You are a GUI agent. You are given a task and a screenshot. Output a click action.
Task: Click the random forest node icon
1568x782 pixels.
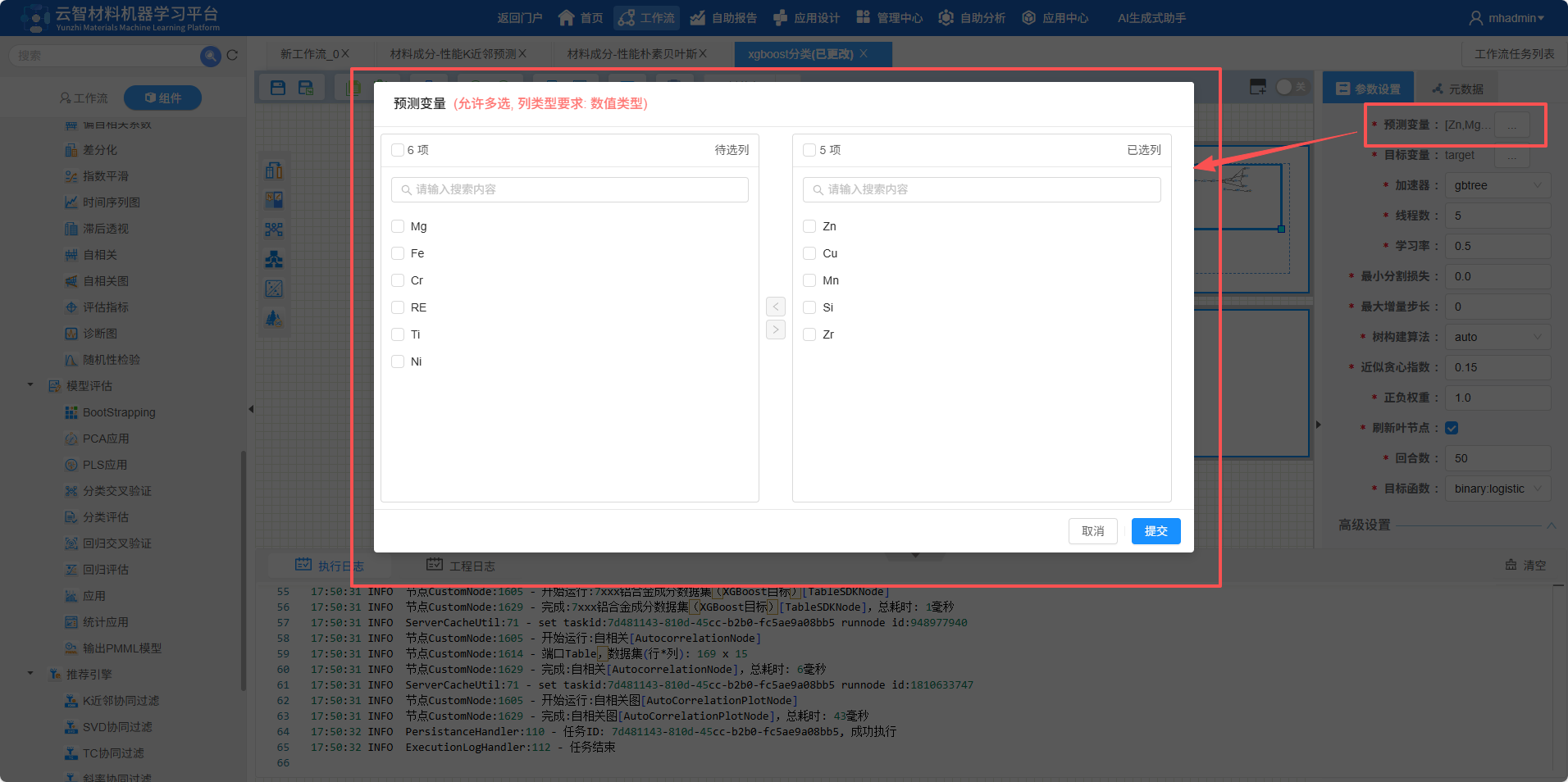click(274, 319)
